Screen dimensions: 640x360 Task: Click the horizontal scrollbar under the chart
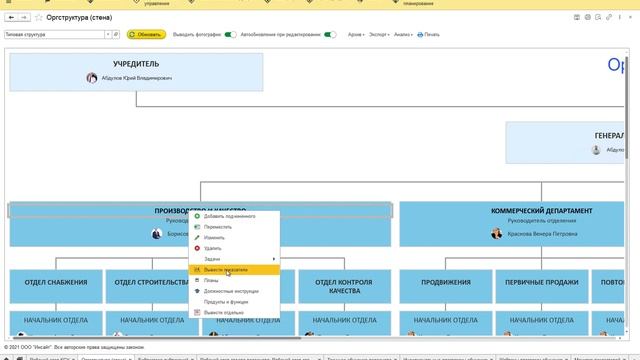pyautogui.click(x=157, y=338)
